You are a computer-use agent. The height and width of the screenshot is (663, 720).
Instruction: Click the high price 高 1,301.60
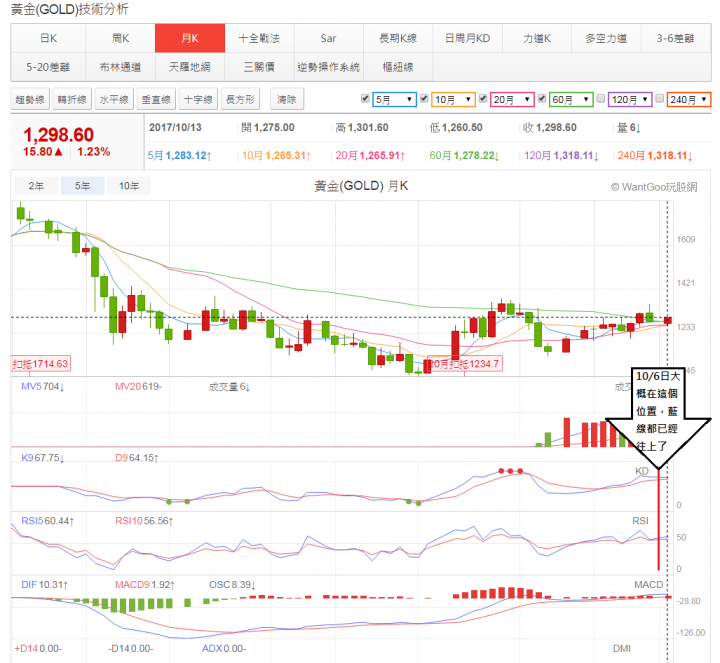(362, 127)
